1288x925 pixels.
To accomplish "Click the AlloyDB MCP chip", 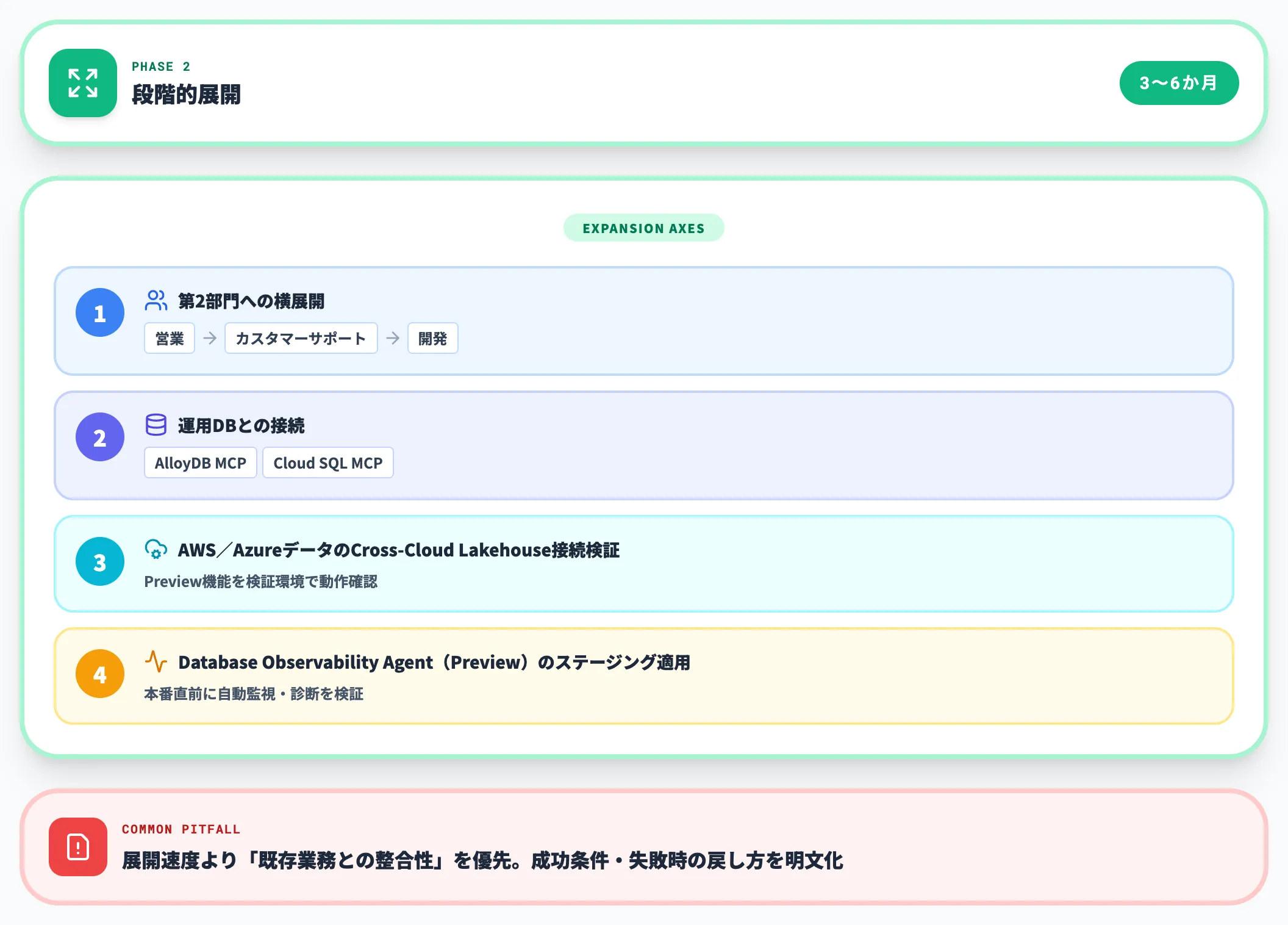I will coord(200,462).
